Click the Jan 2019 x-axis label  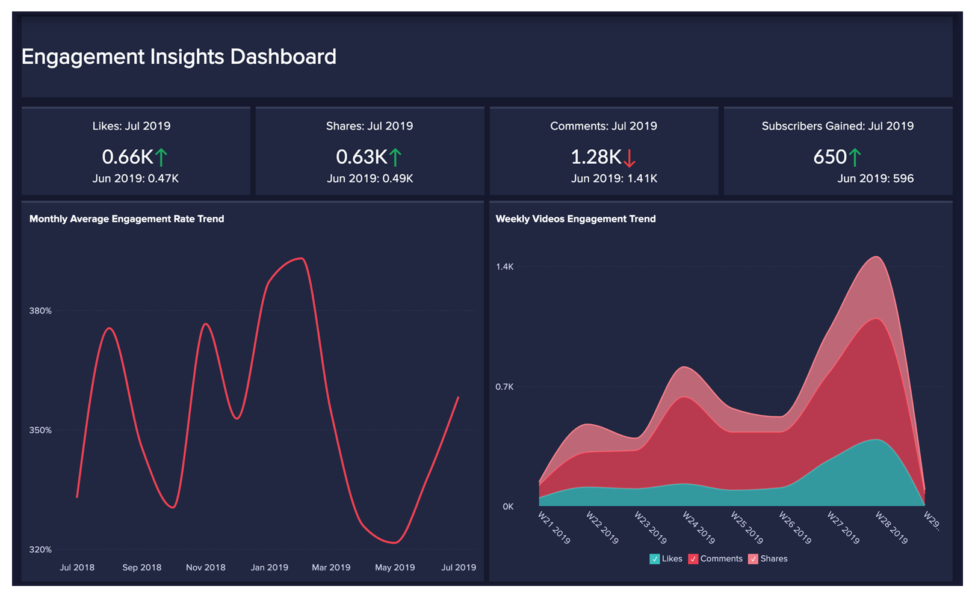[270, 567]
